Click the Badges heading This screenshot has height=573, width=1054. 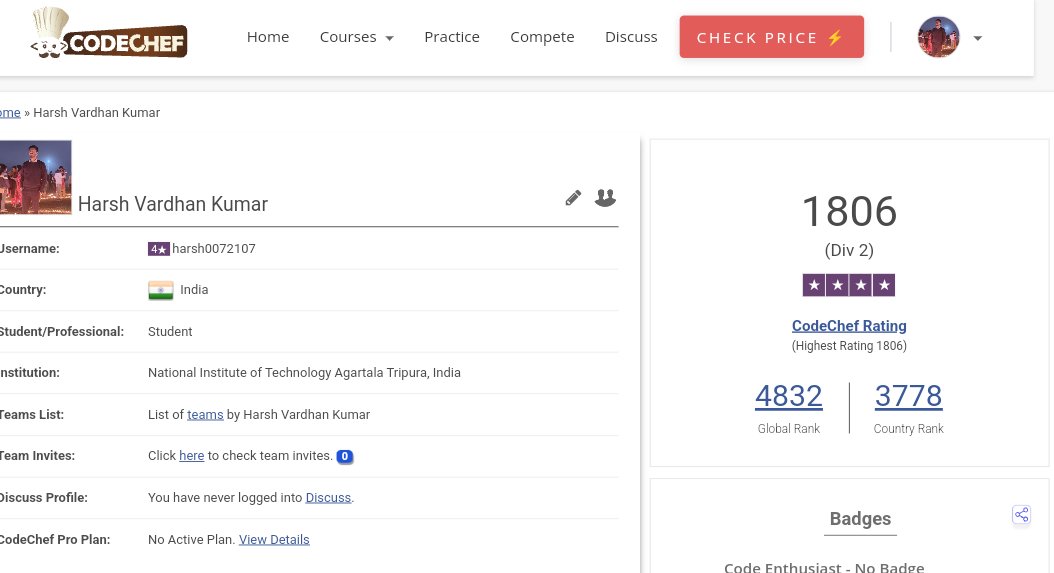(x=860, y=519)
